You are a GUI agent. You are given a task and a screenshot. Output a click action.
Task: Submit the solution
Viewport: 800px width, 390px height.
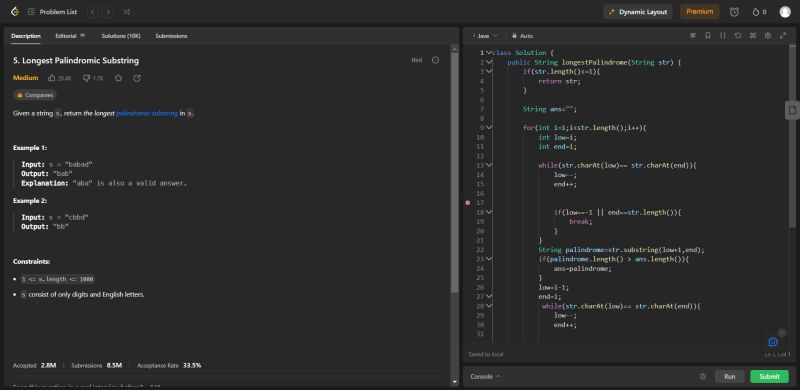pos(769,377)
